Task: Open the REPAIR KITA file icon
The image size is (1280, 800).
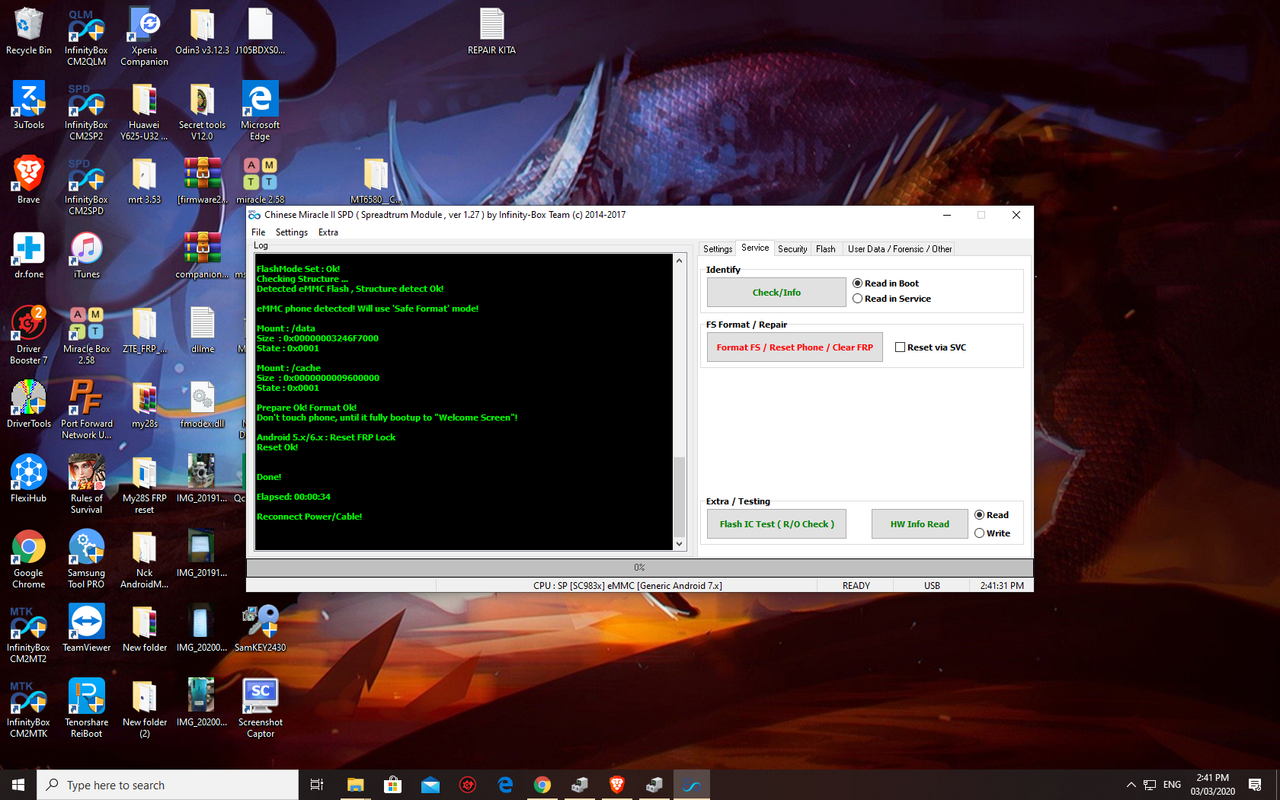Action: click(x=492, y=31)
